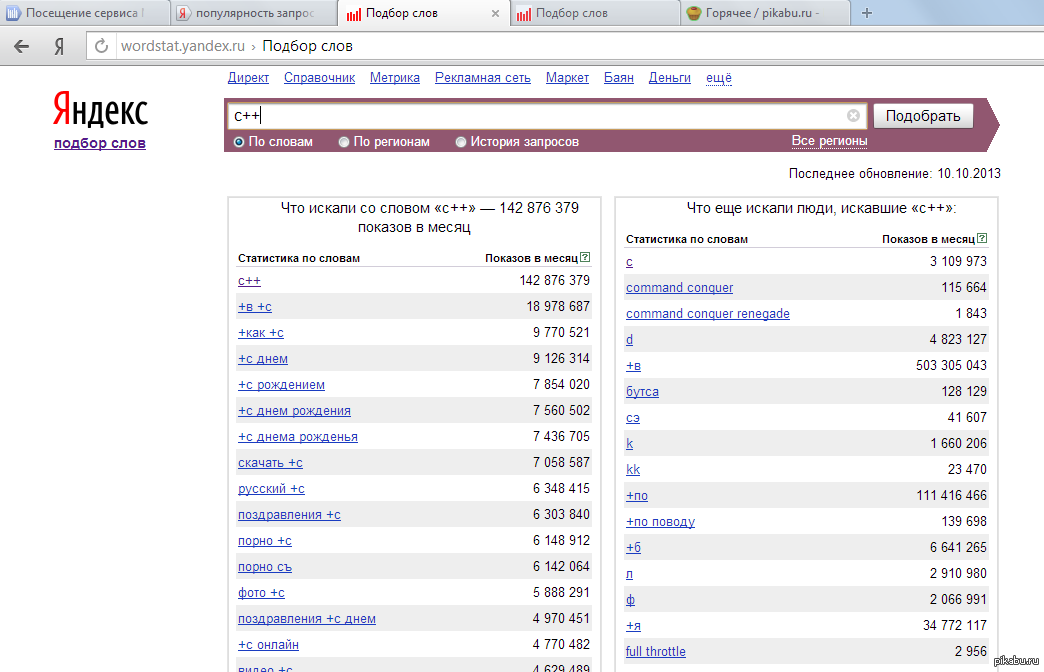The height and width of the screenshot is (672, 1044).
Task: Open the Маркет service link
Action: (x=567, y=78)
